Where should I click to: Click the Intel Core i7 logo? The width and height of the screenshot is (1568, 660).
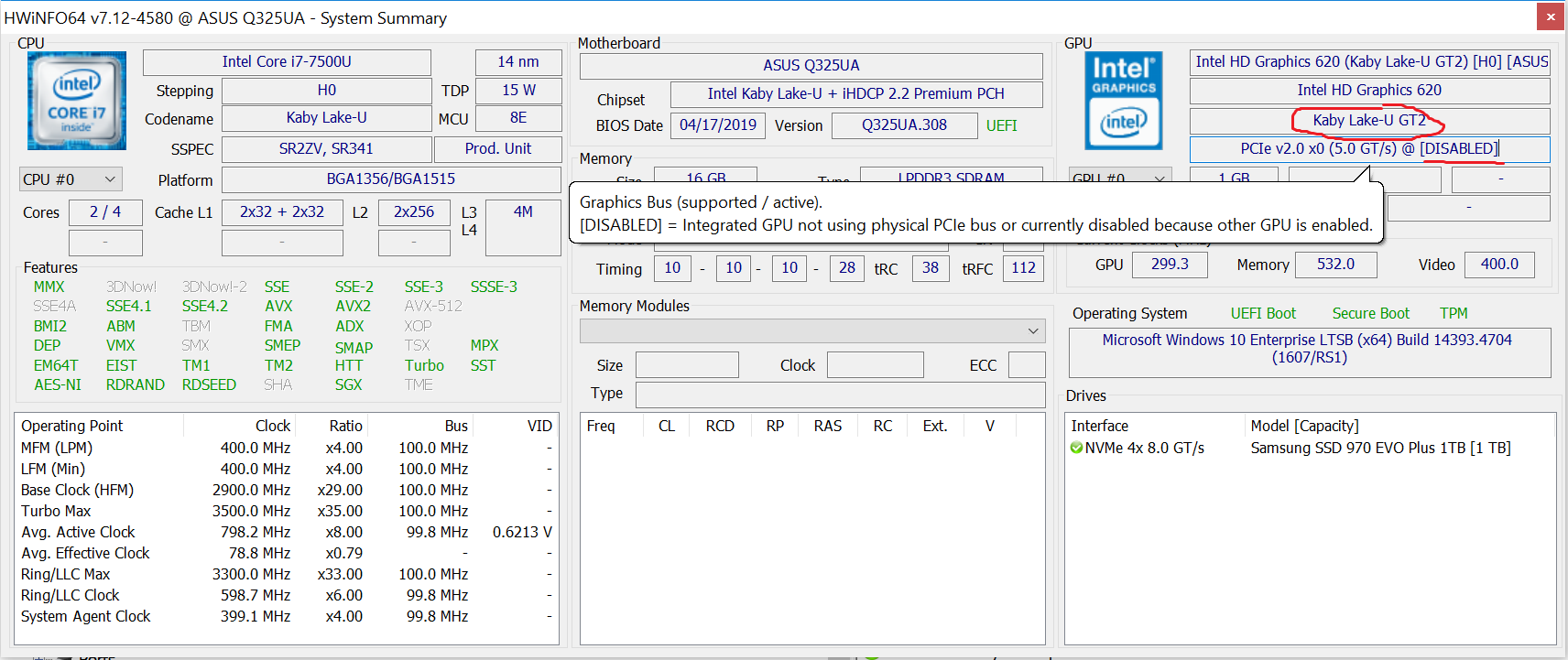[x=77, y=101]
